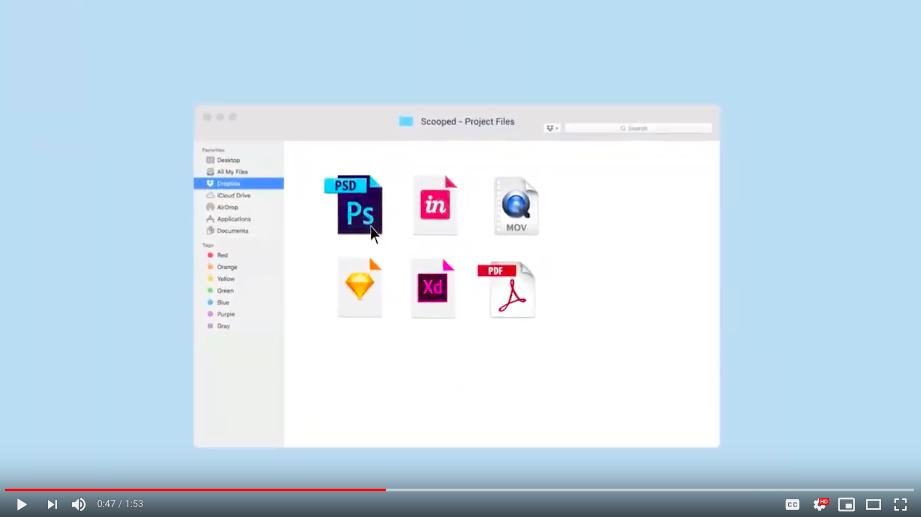Toggle closed captions

tap(792, 504)
